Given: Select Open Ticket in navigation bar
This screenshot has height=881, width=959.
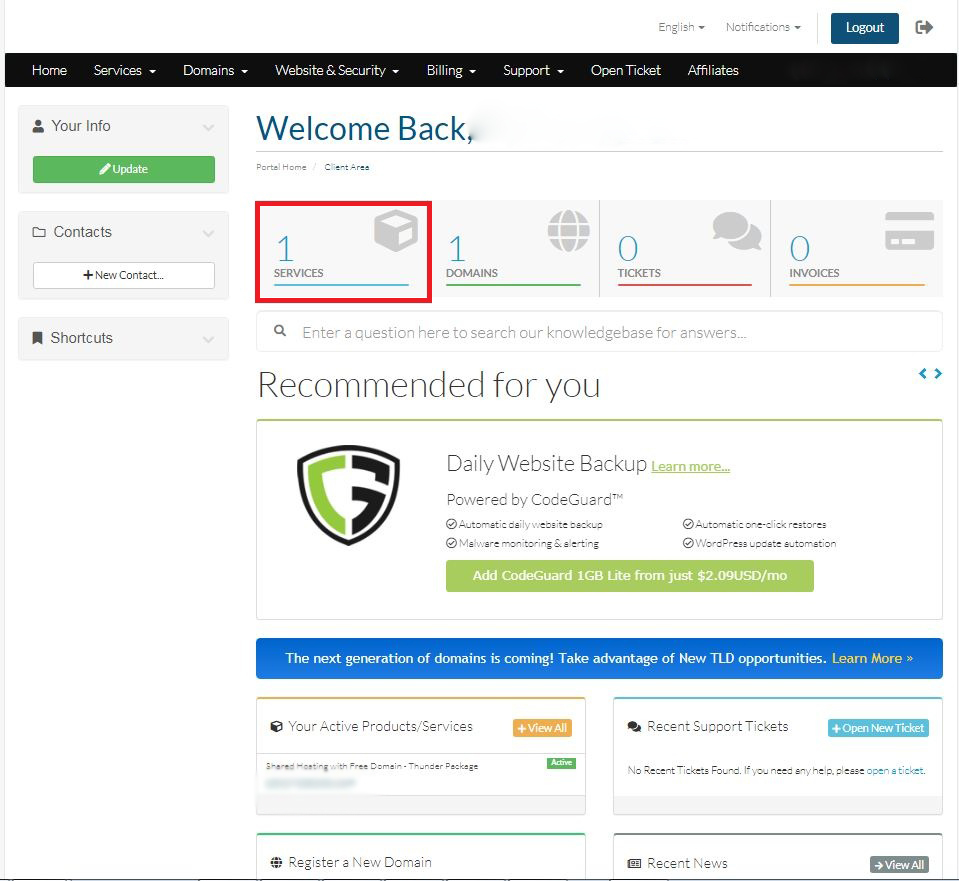Looking at the screenshot, I should click(625, 70).
